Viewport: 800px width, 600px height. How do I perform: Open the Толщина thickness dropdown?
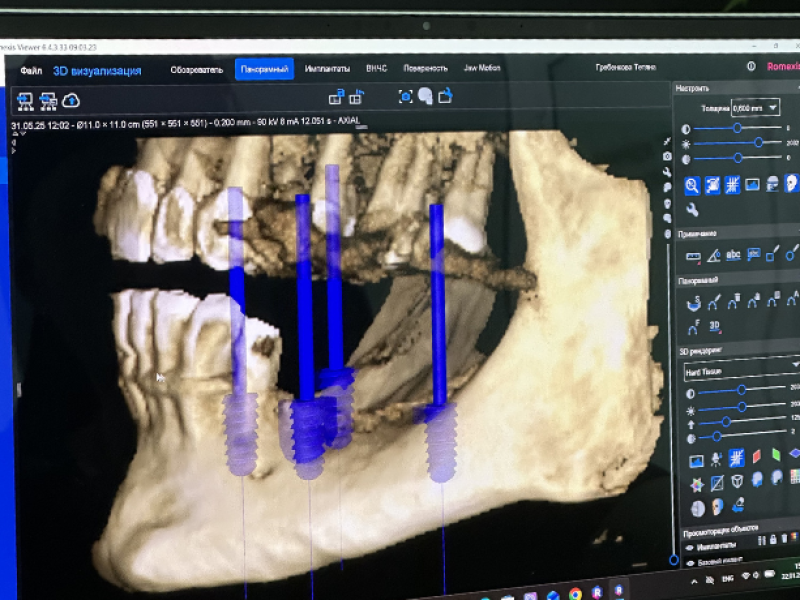pos(756,108)
